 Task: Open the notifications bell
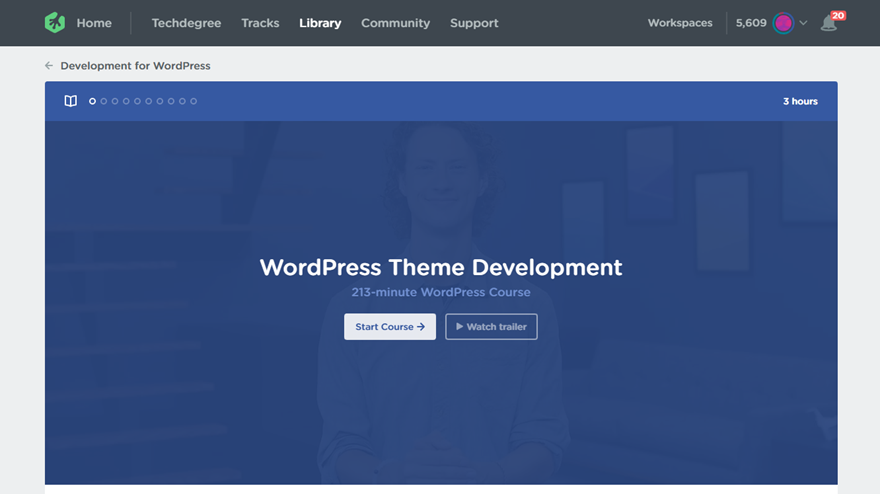(828, 23)
